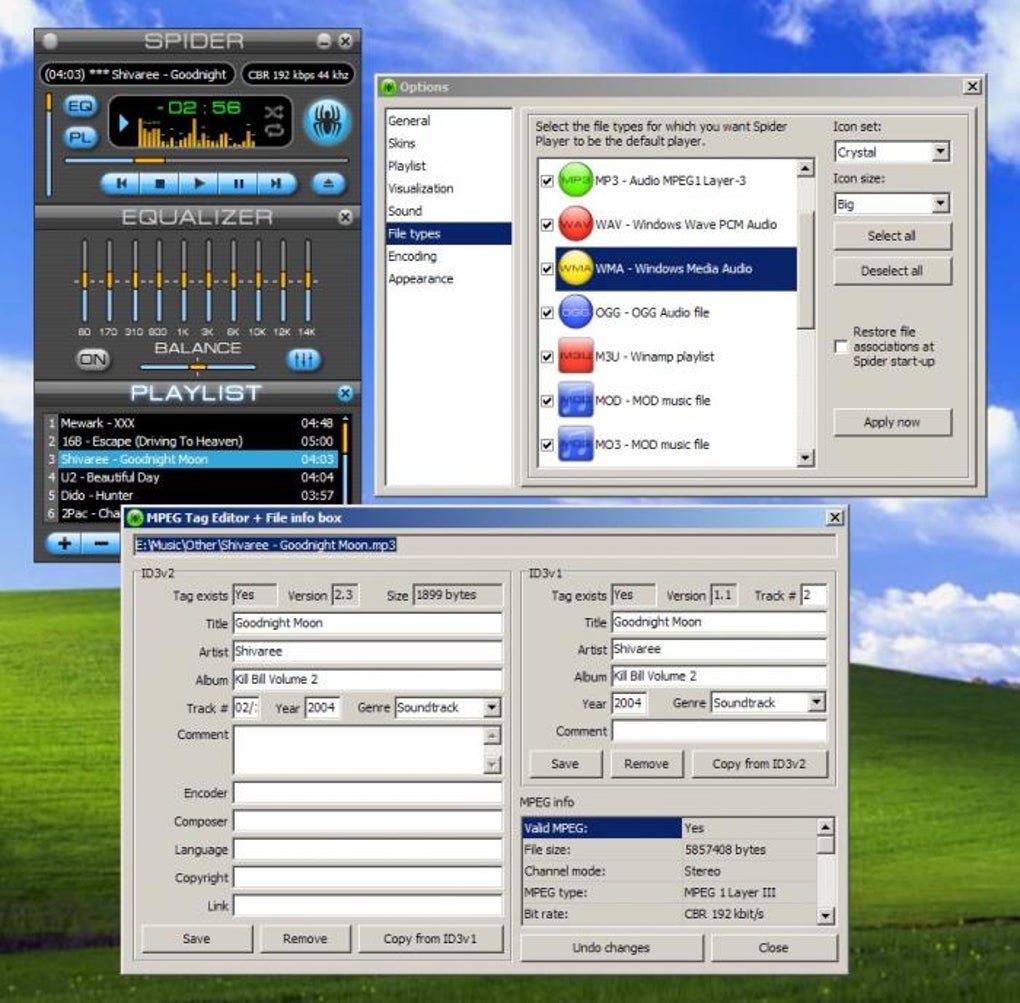Image resolution: width=1020 pixels, height=1003 pixels.
Task: Pause the current song
Action: pyautogui.click(x=238, y=183)
